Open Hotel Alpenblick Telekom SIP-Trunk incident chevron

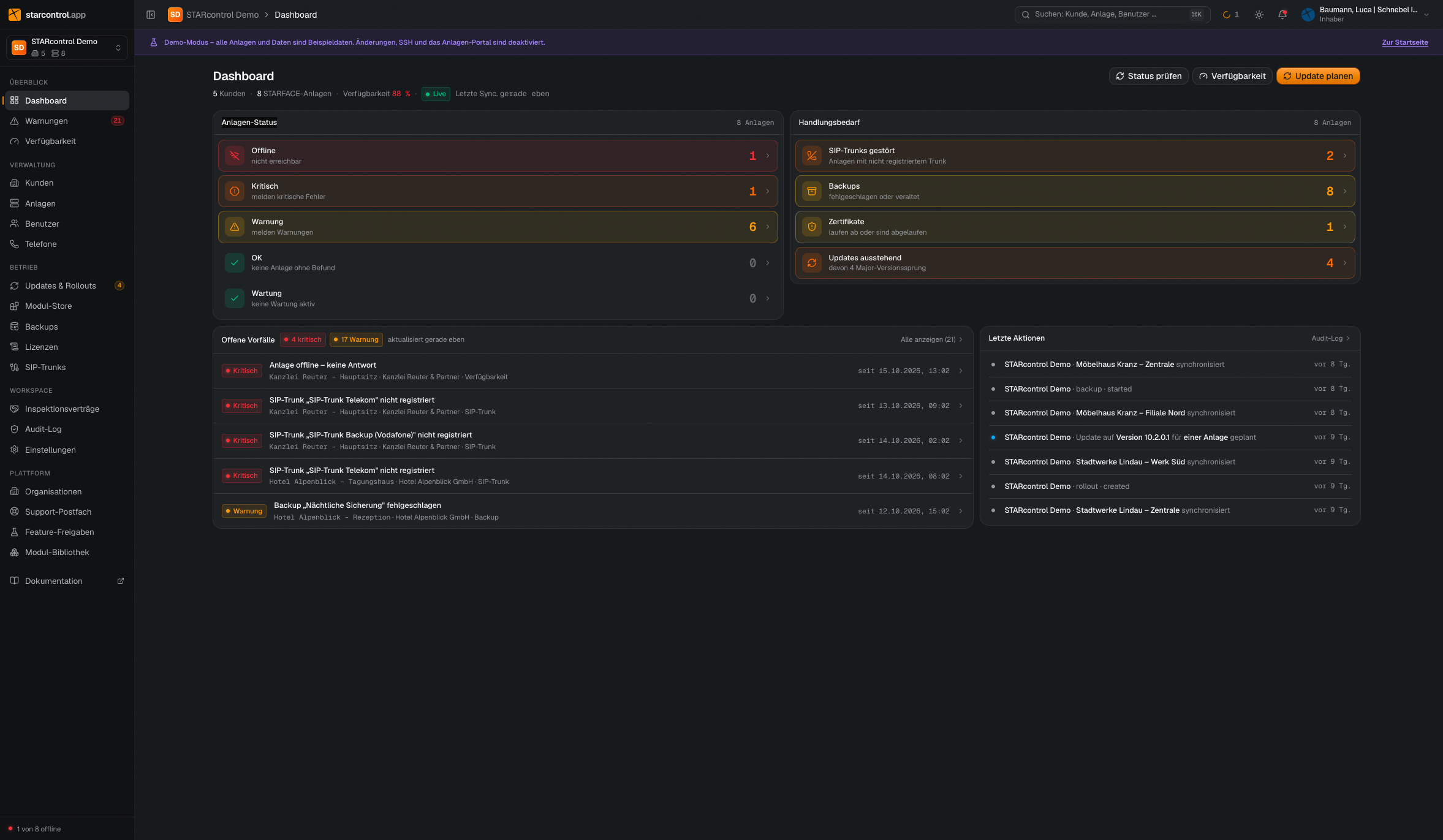pos(961,476)
